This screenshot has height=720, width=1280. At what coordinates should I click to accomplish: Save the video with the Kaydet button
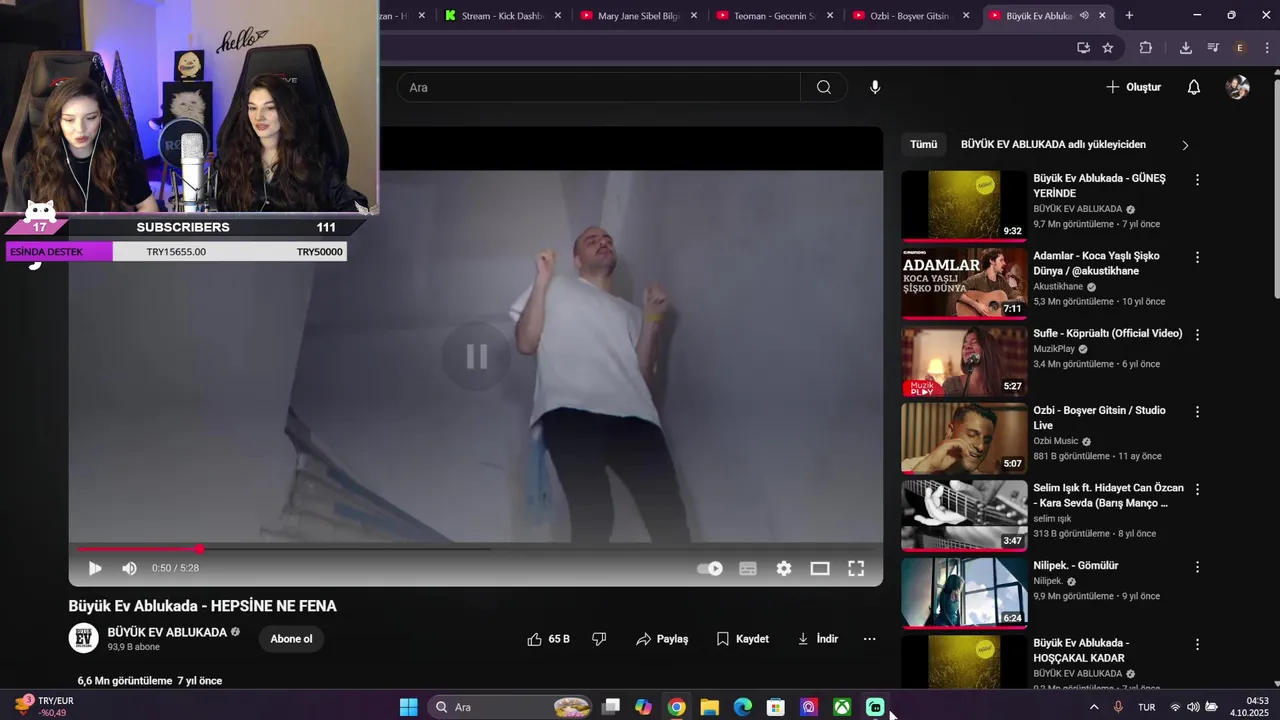point(742,639)
